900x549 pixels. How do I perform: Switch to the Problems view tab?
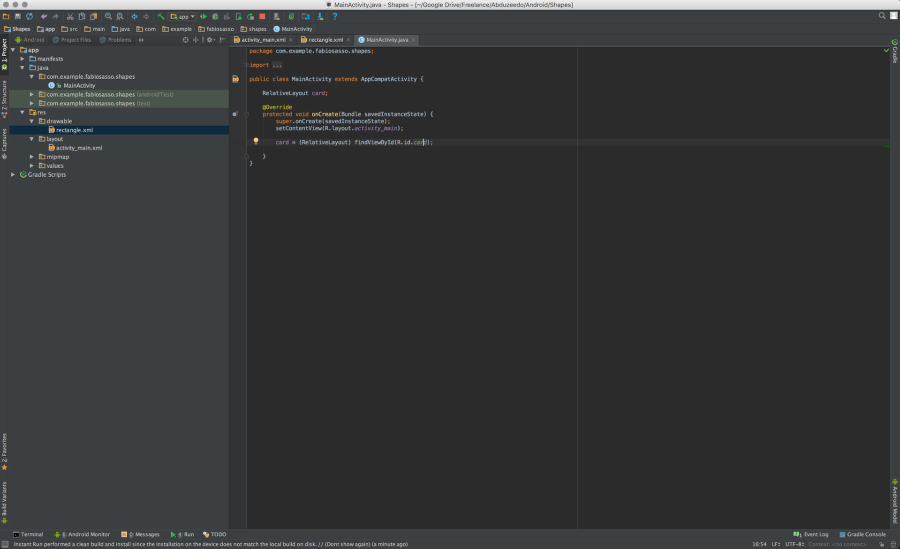[115, 40]
